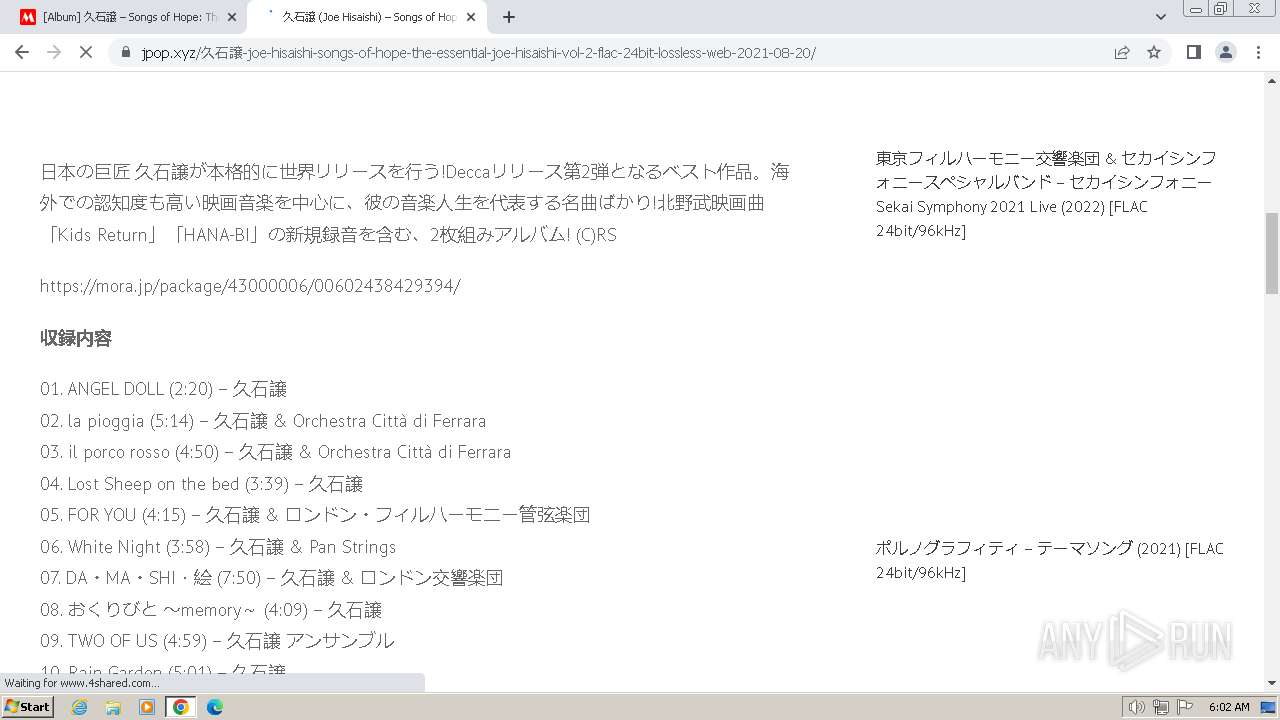Image resolution: width=1280 pixels, height=720 pixels.
Task: Open Sekai Symphony 2021 Live link
Action: pos(1046,194)
